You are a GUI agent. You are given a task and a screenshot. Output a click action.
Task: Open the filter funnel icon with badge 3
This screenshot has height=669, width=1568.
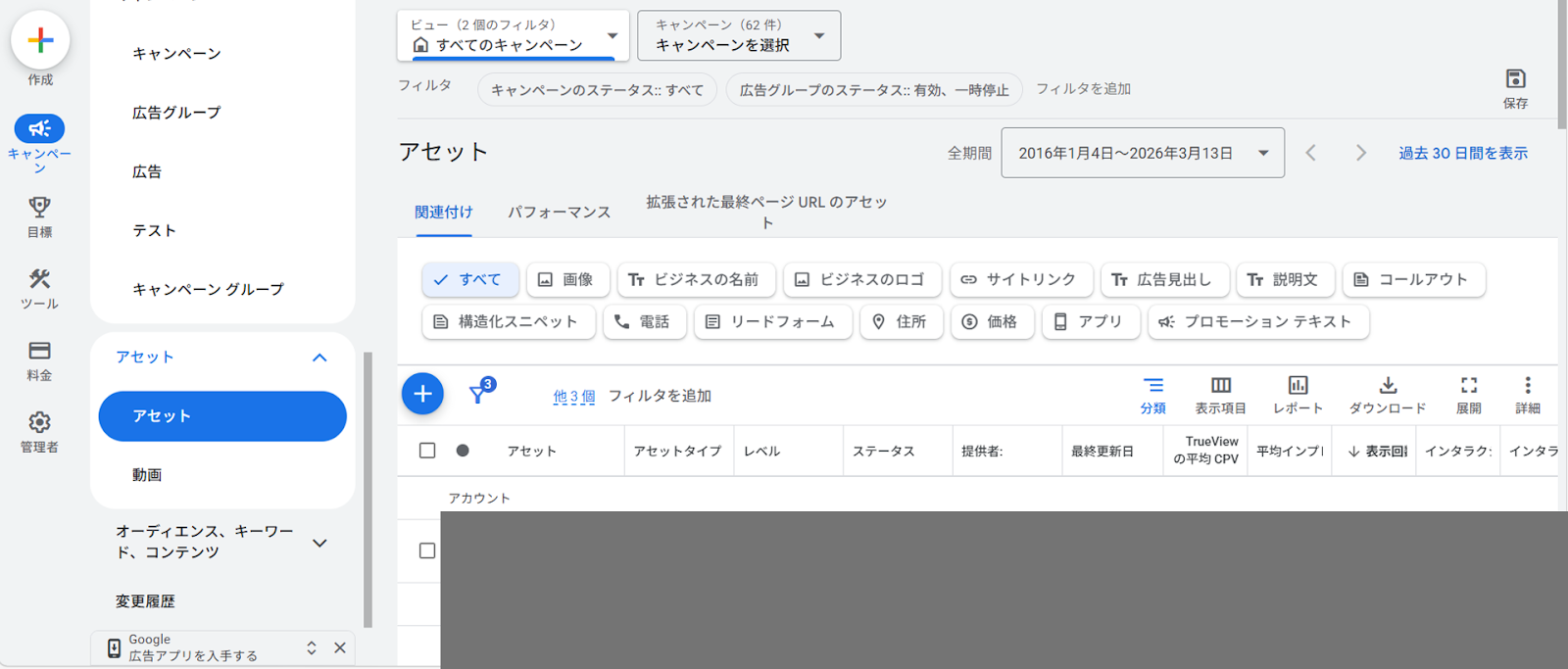point(480,392)
